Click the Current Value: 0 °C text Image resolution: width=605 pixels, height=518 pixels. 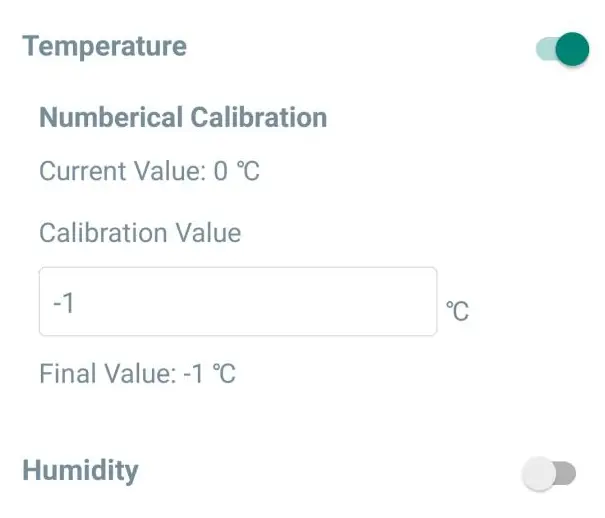[x=149, y=171]
